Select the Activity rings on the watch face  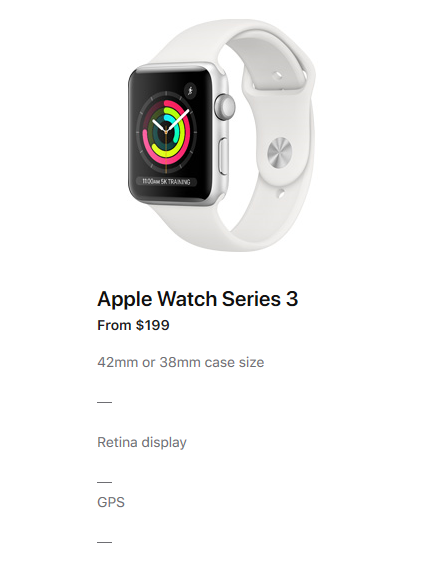click(166, 131)
